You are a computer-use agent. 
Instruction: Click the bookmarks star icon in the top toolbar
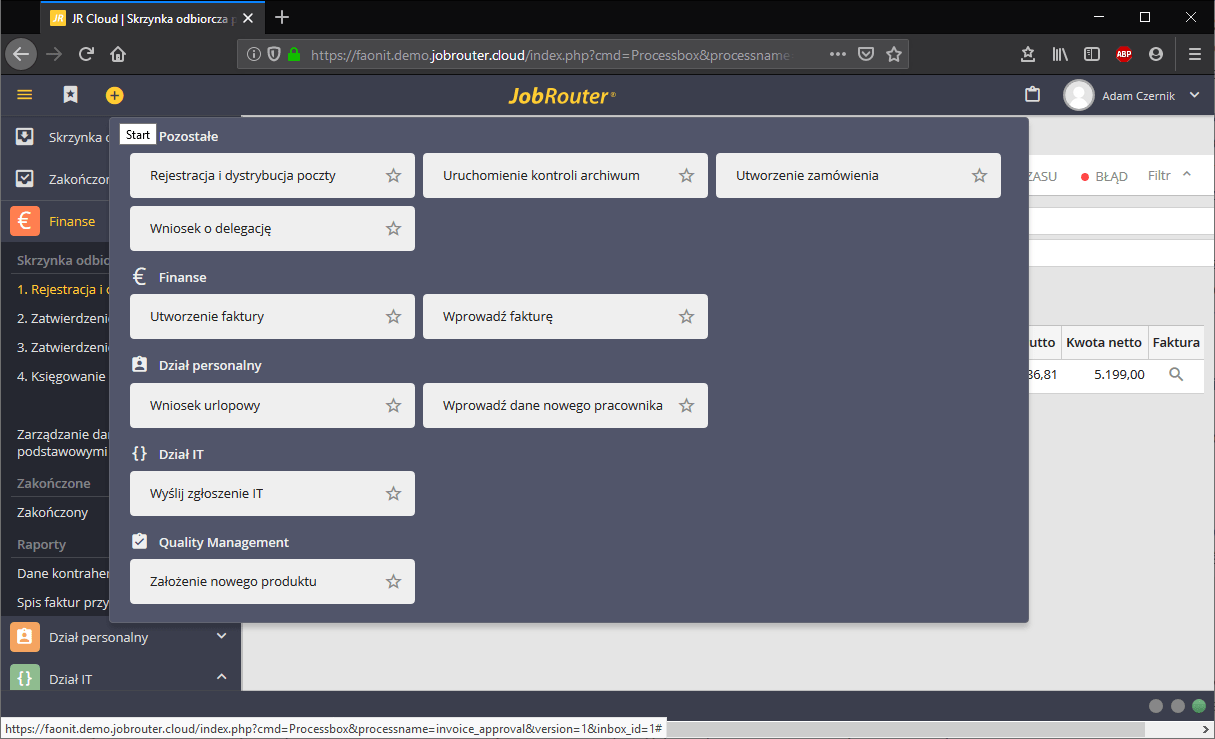[x=70, y=95]
